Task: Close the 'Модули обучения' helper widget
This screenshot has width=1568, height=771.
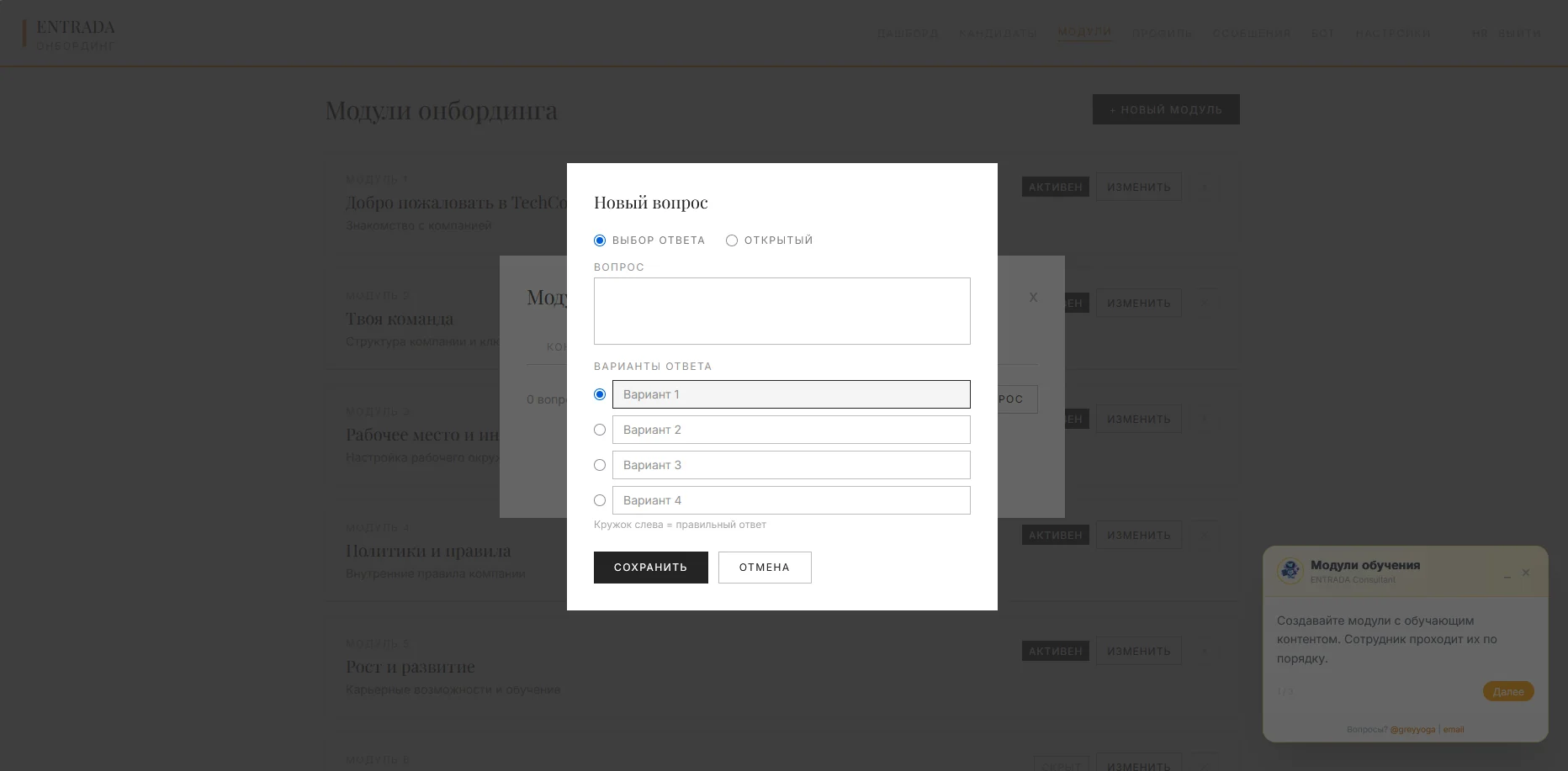Action: click(1526, 573)
